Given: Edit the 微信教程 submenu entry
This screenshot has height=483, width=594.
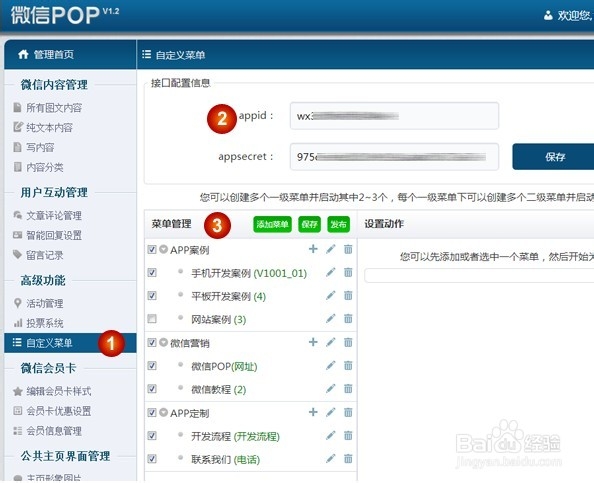Looking at the screenshot, I should [331, 389].
